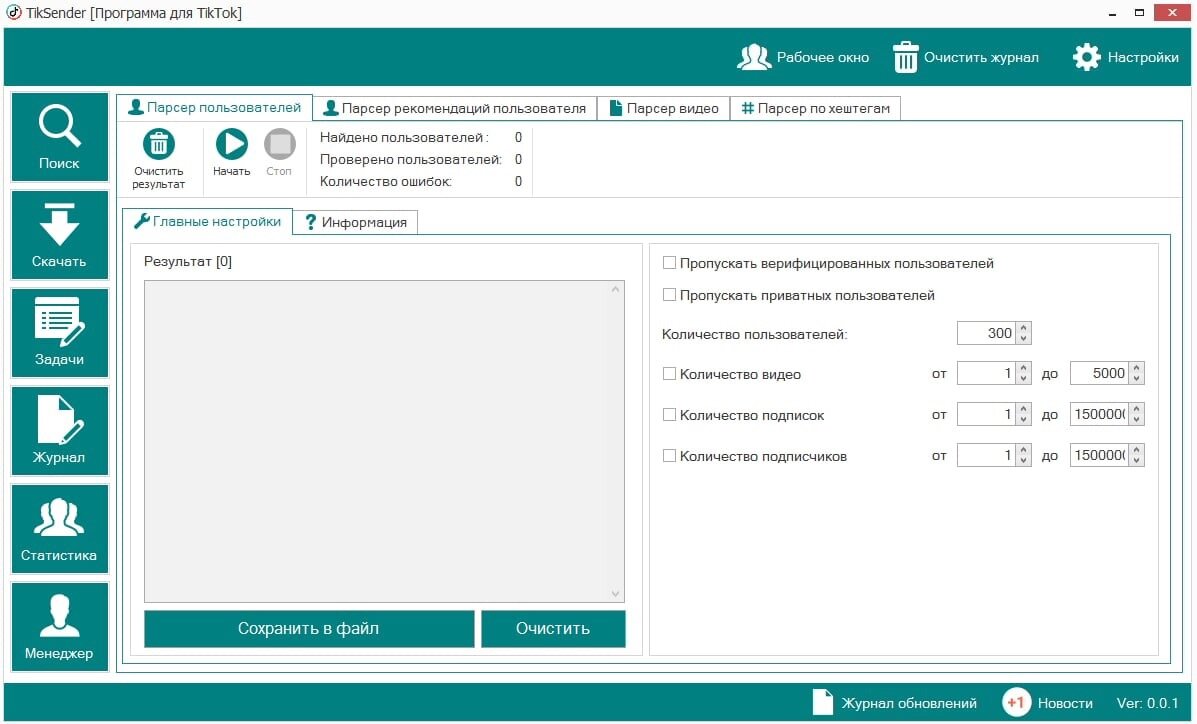Open the Скачать download section
1197x724 pixels.
click(x=60, y=235)
